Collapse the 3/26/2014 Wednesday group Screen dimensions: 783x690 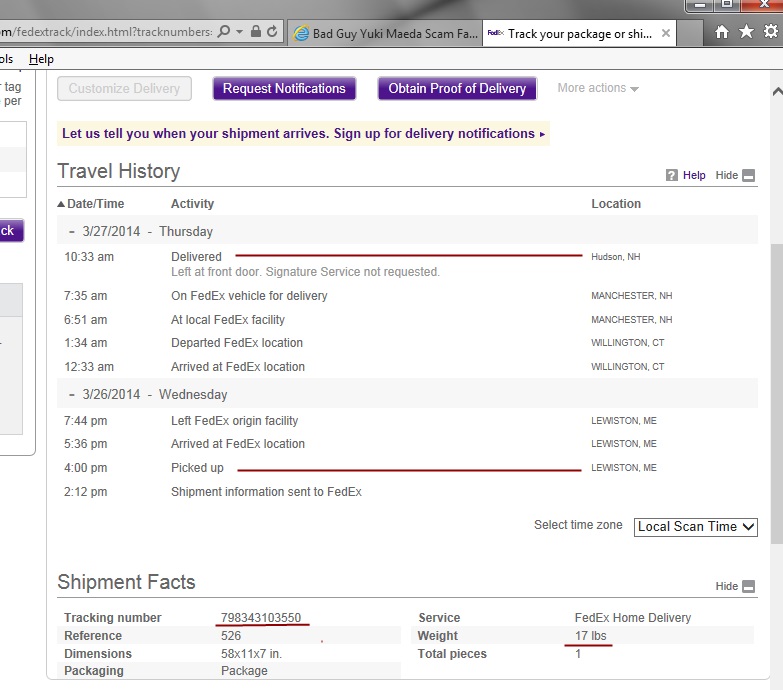[72, 394]
